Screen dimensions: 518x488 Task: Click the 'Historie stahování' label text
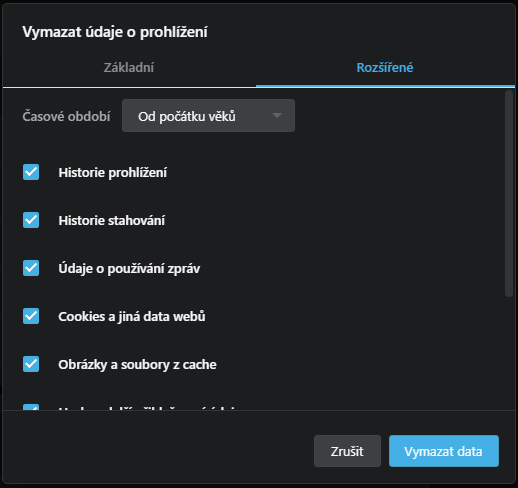coord(112,221)
